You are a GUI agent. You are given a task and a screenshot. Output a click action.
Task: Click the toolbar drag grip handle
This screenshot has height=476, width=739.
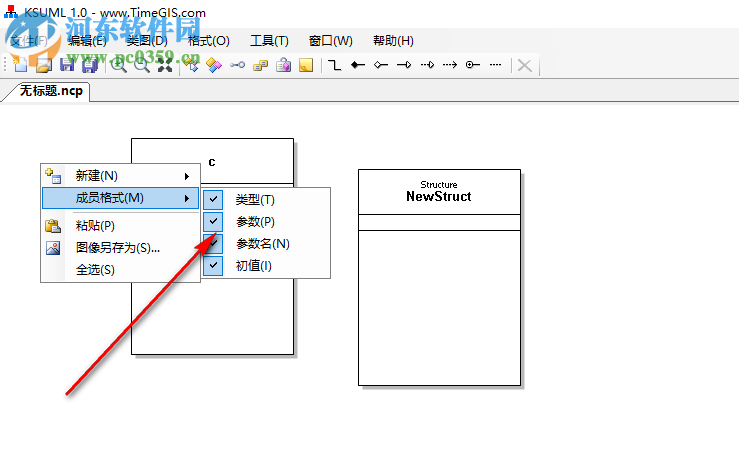[x=5, y=65]
